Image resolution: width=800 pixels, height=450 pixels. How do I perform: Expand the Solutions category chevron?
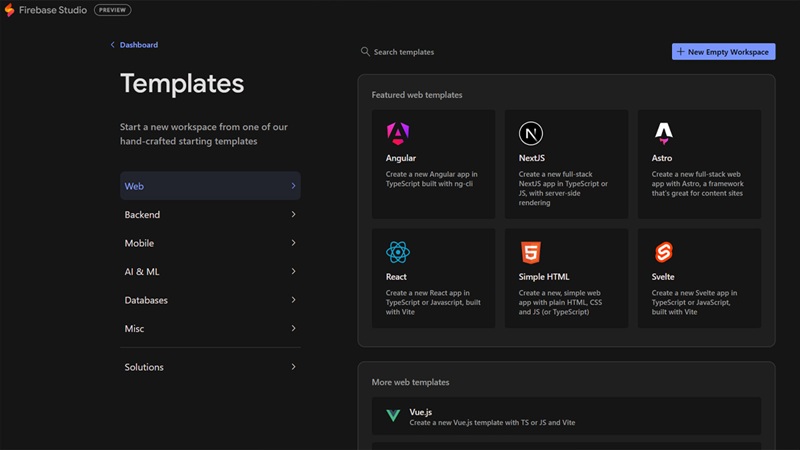point(293,367)
